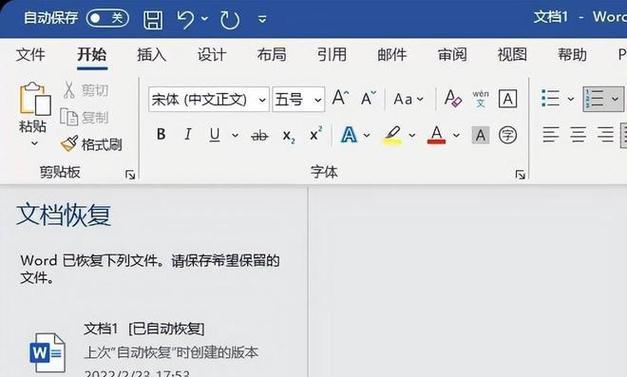Open Change Case (Aa) menu
Viewport: 627px width, 377px height.
tap(408, 99)
